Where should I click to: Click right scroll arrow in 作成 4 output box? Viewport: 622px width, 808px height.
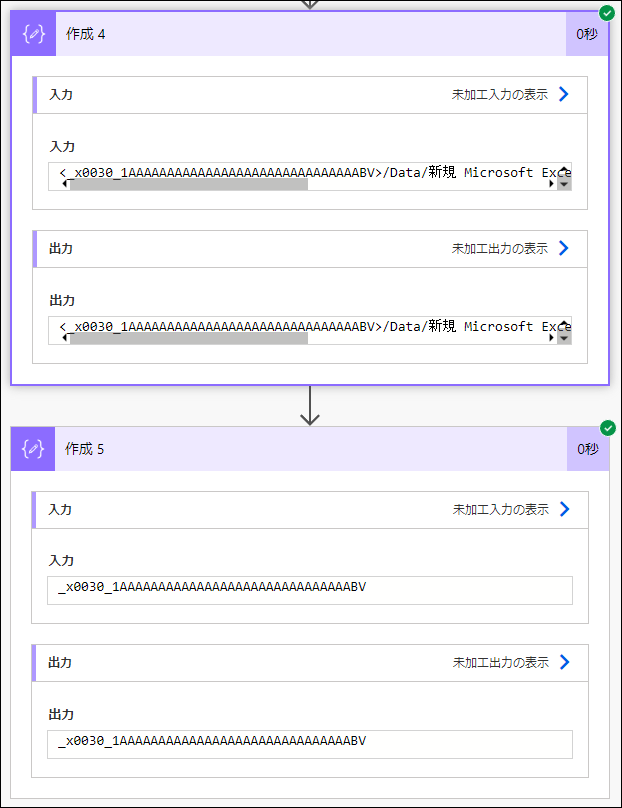pyautogui.click(x=551, y=338)
